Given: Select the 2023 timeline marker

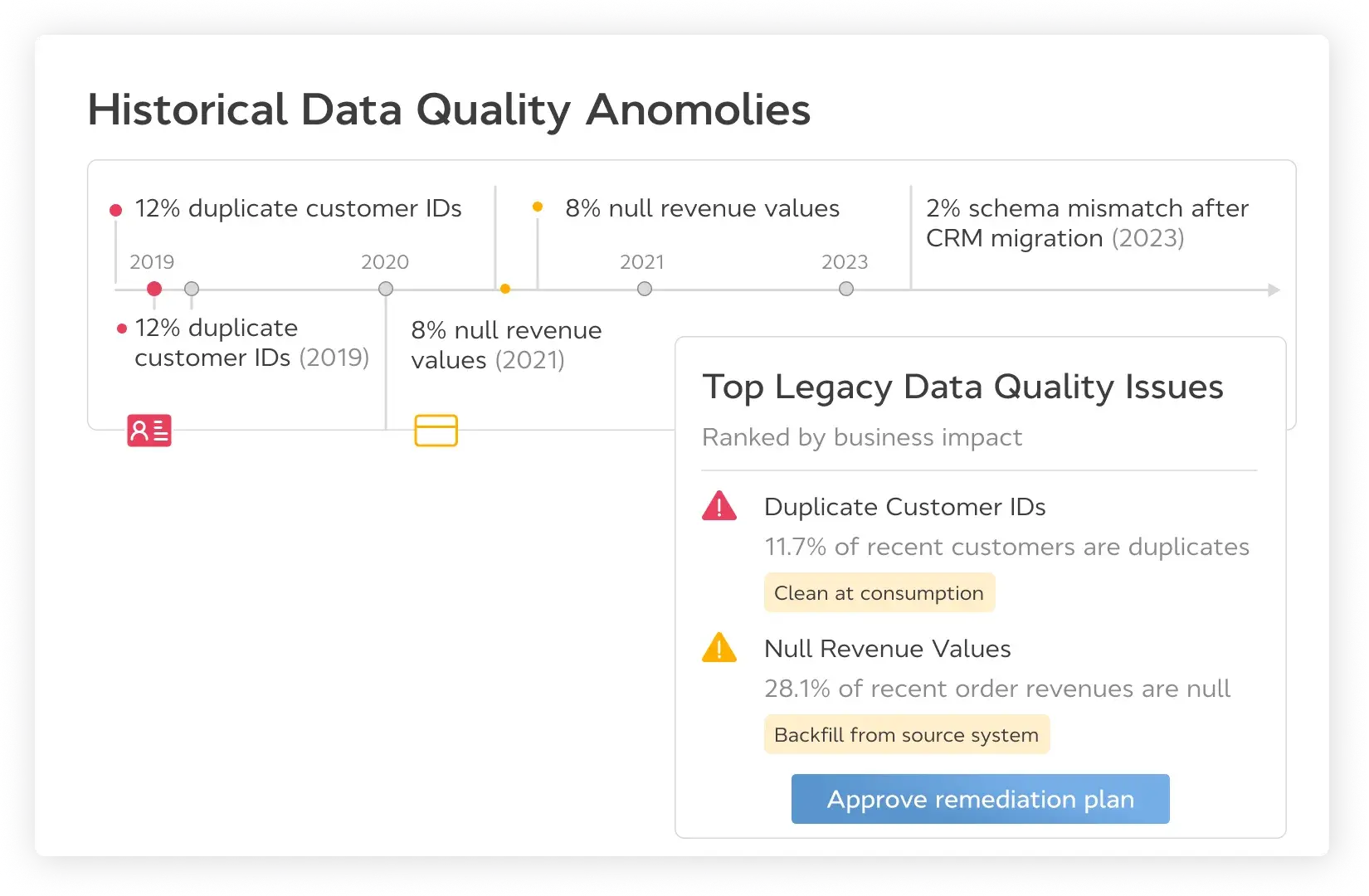Looking at the screenshot, I should 846,289.
